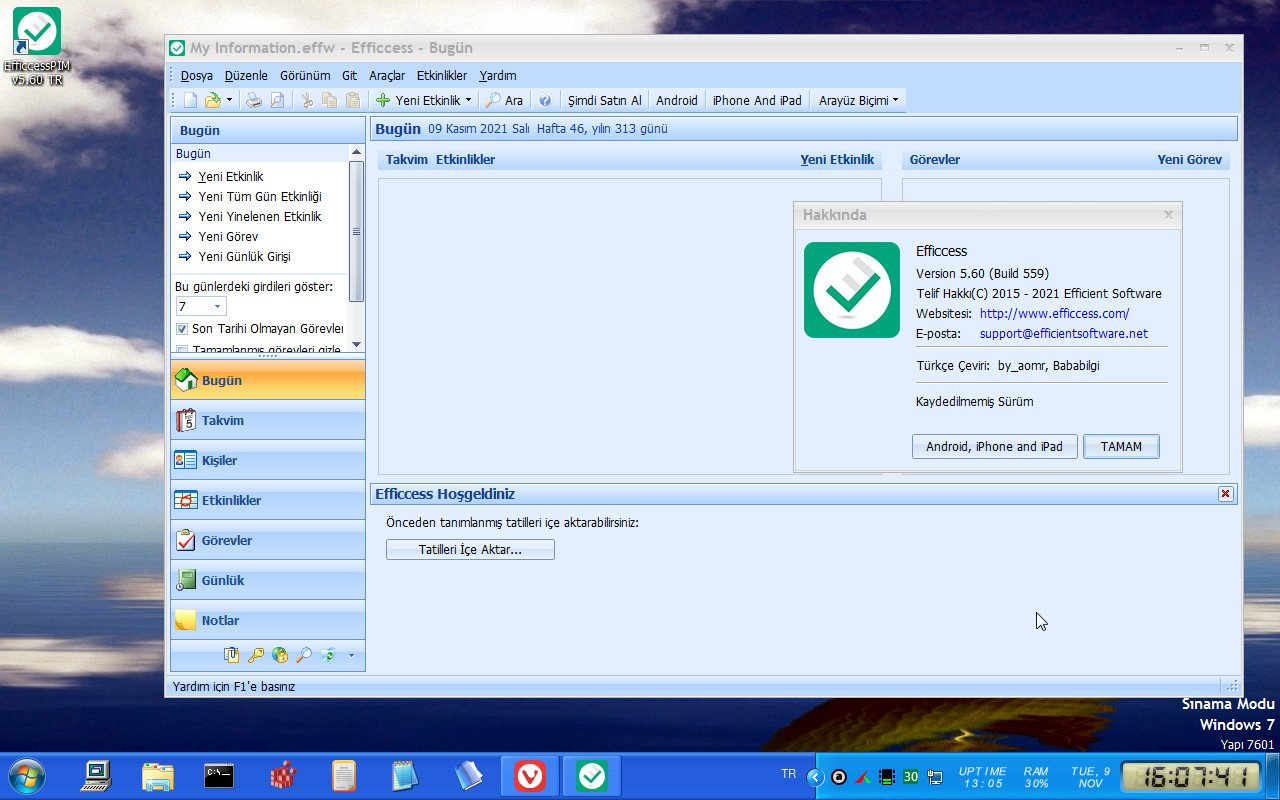Viewport: 1280px width, 800px height.
Task: Click the Ara search toolbar button
Action: [x=505, y=100]
